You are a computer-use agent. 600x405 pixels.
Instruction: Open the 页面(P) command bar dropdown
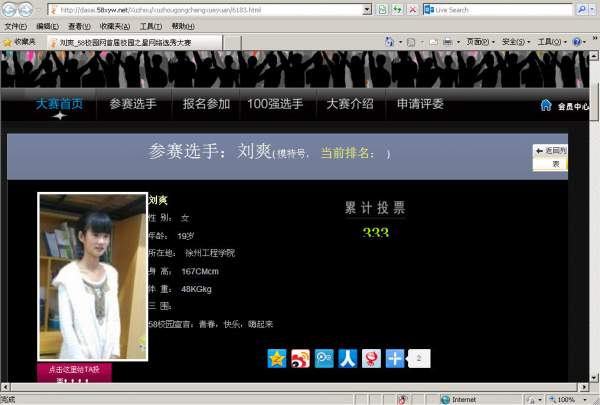point(480,42)
